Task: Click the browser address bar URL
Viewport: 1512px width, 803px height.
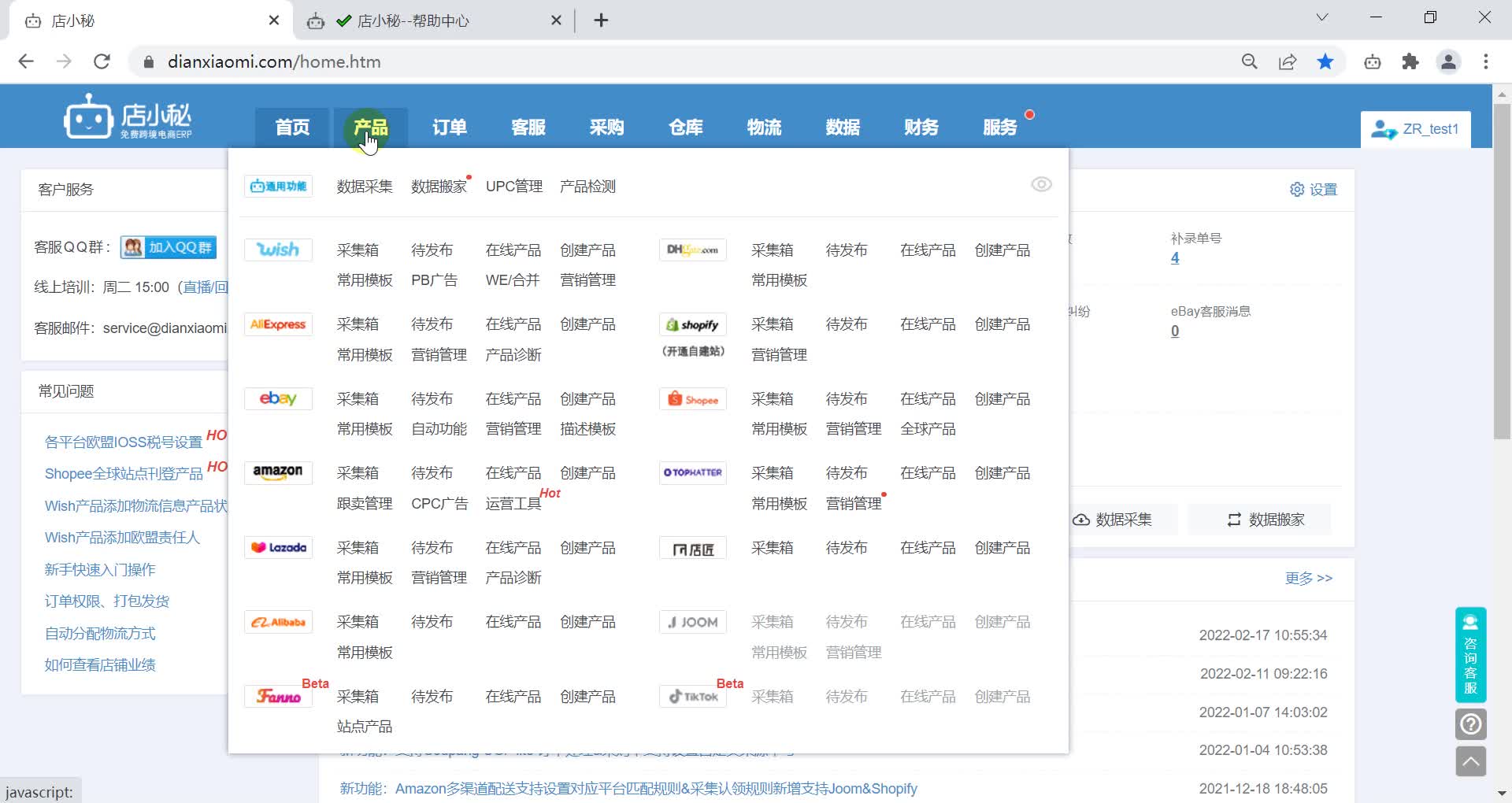Action: pyautogui.click(x=274, y=61)
